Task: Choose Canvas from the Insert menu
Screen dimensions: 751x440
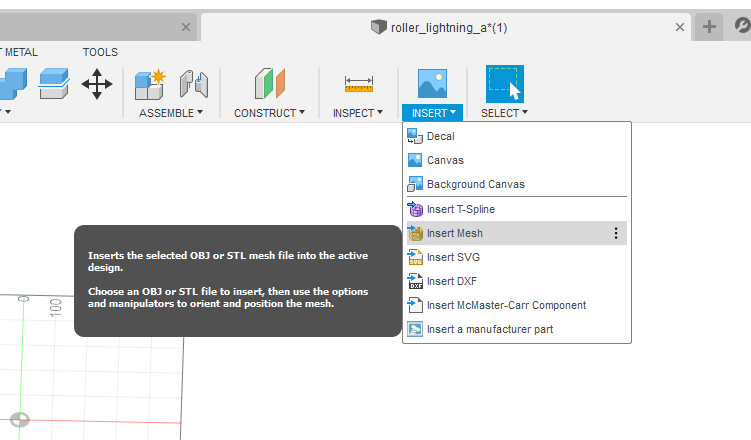Action: click(x=517, y=160)
